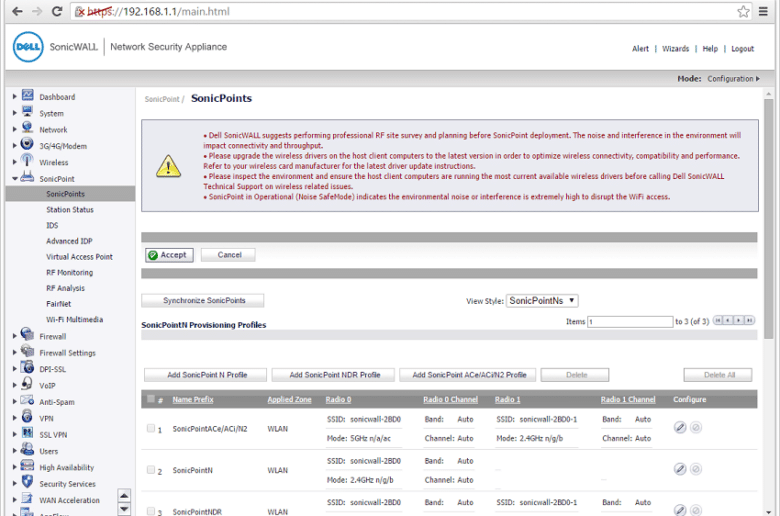Go back with the browser back arrow
The image size is (780, 516).
coord(17,11)
